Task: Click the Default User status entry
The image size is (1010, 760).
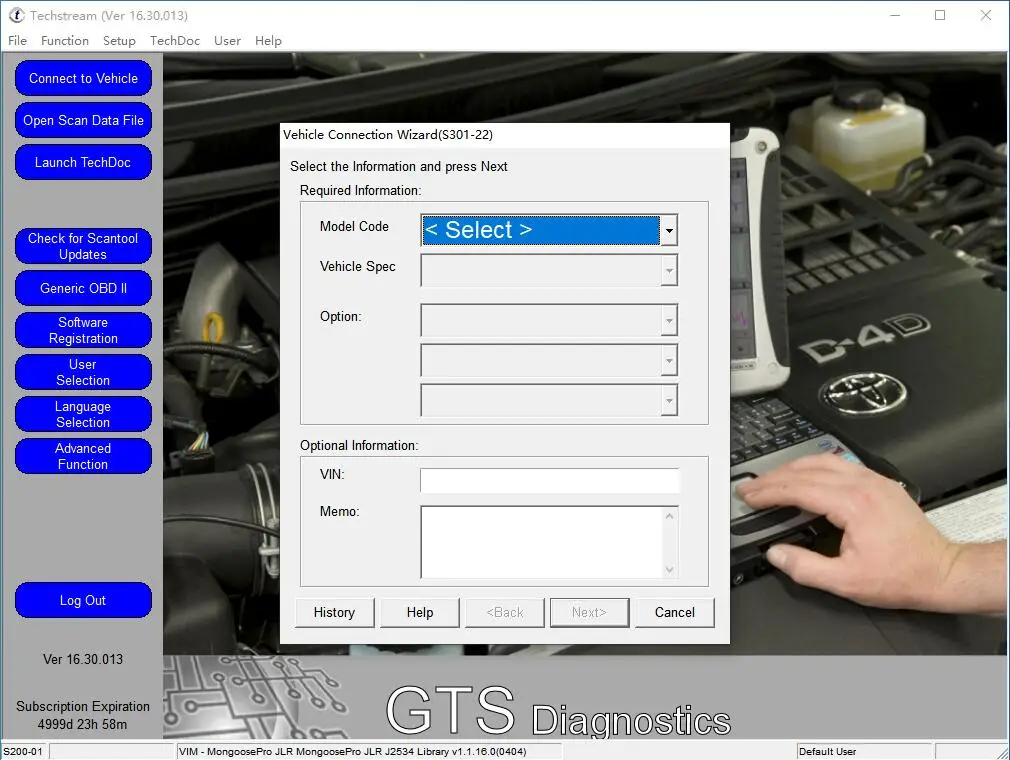Action: [x=828, y=752]
